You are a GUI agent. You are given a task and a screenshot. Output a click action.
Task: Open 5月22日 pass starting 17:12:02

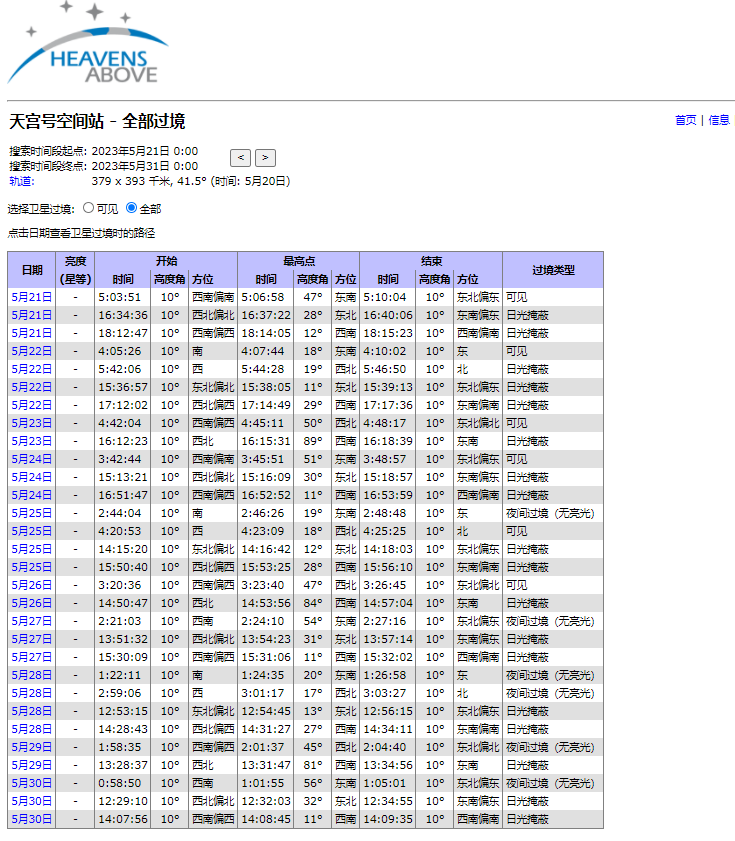pyautogui.click(x=32, y=405)
